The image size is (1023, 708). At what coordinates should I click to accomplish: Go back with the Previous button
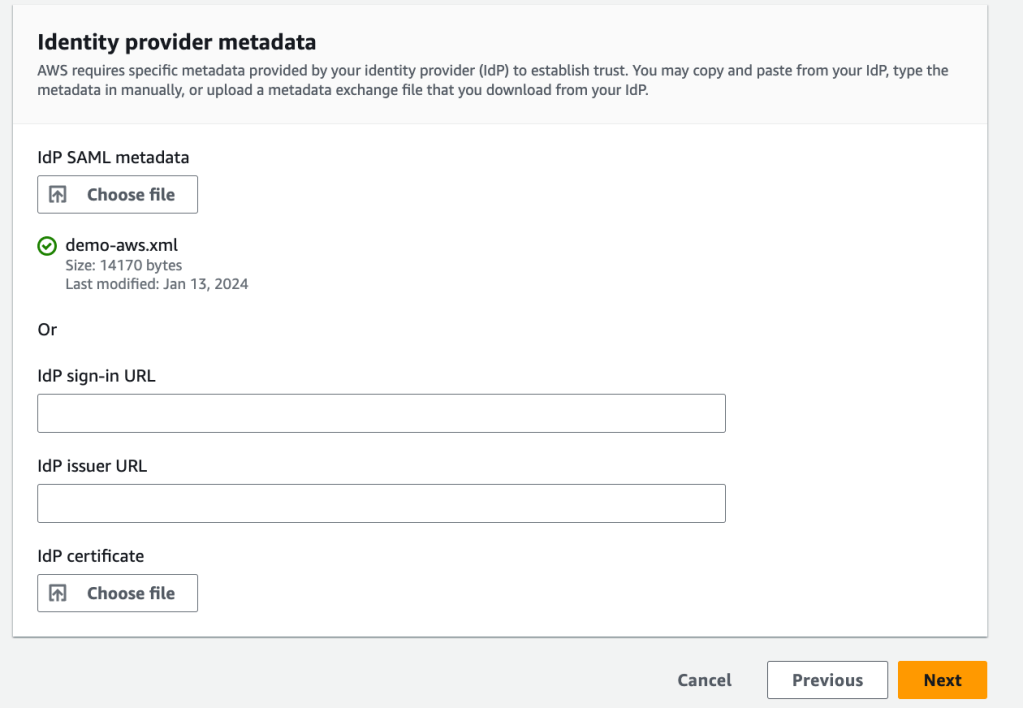tap(827, 680)
